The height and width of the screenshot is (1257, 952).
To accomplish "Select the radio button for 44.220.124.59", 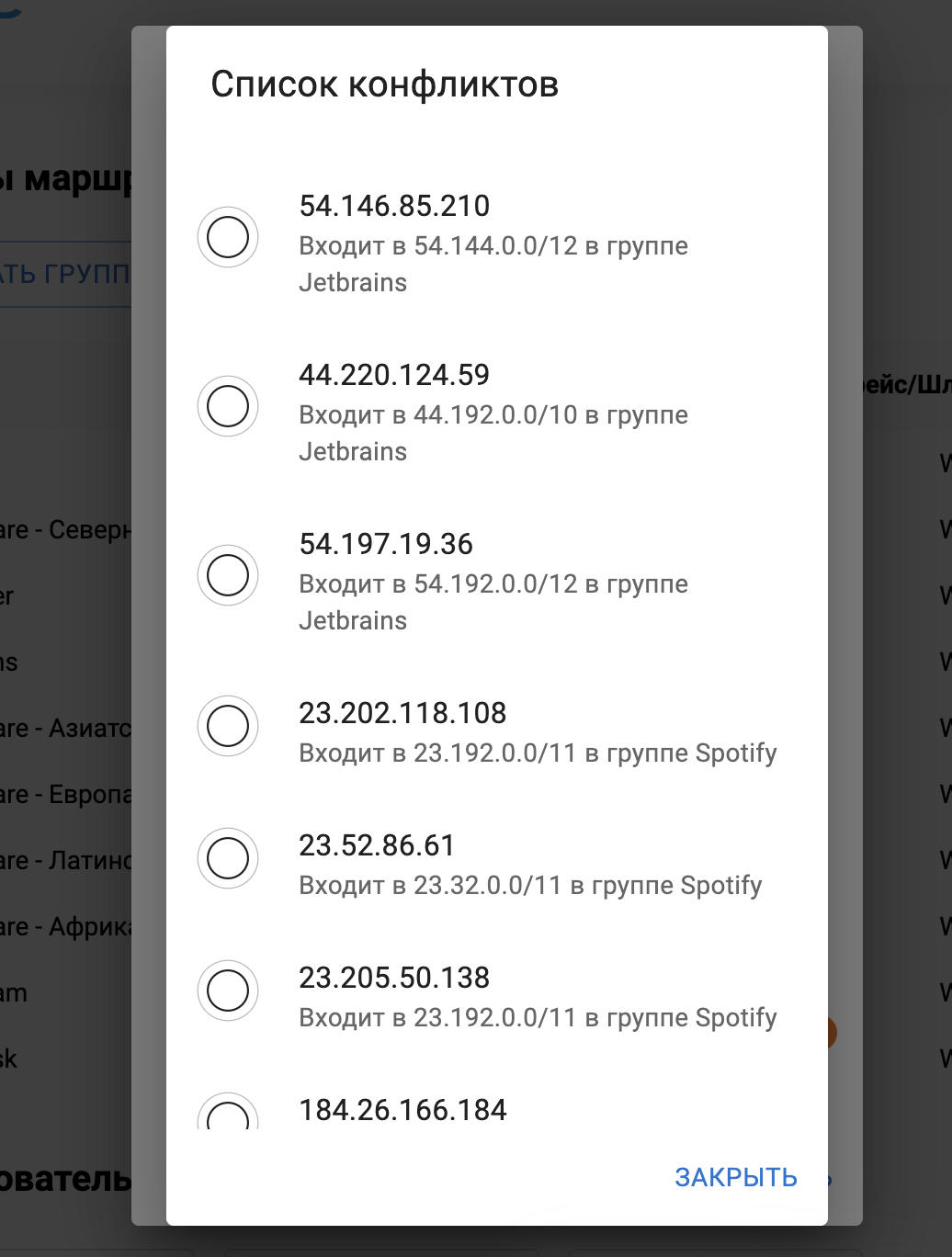I will [x=228, y=406].
